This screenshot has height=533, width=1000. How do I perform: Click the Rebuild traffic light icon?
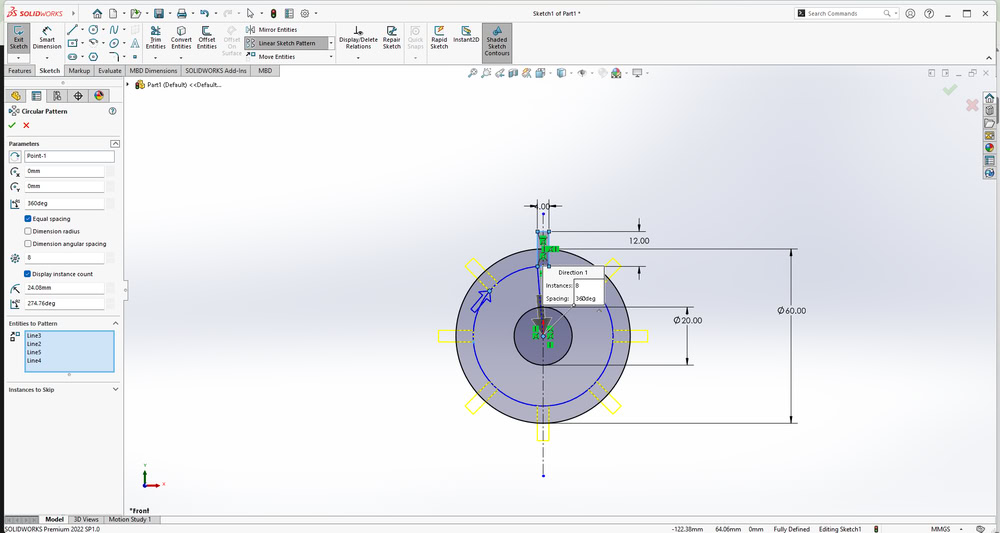274,13
